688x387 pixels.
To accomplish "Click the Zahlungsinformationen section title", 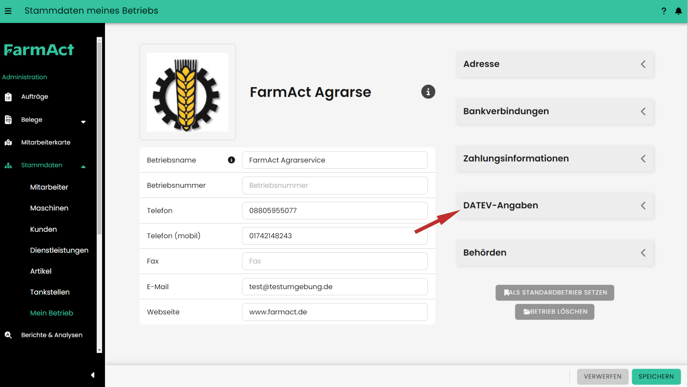I will click(x=516, y=158).
